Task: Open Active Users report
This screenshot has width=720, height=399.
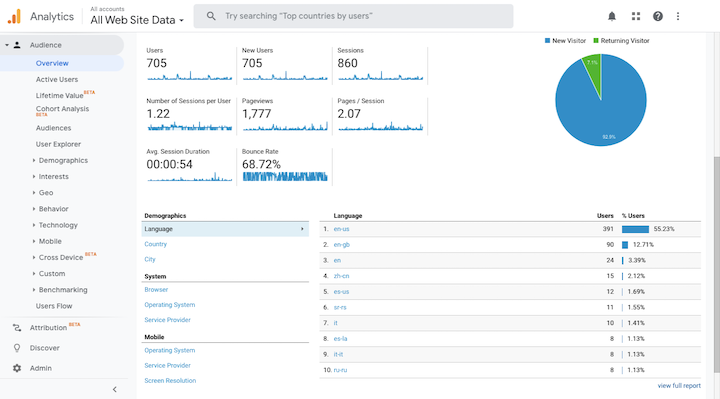Action: coord(57,79)
